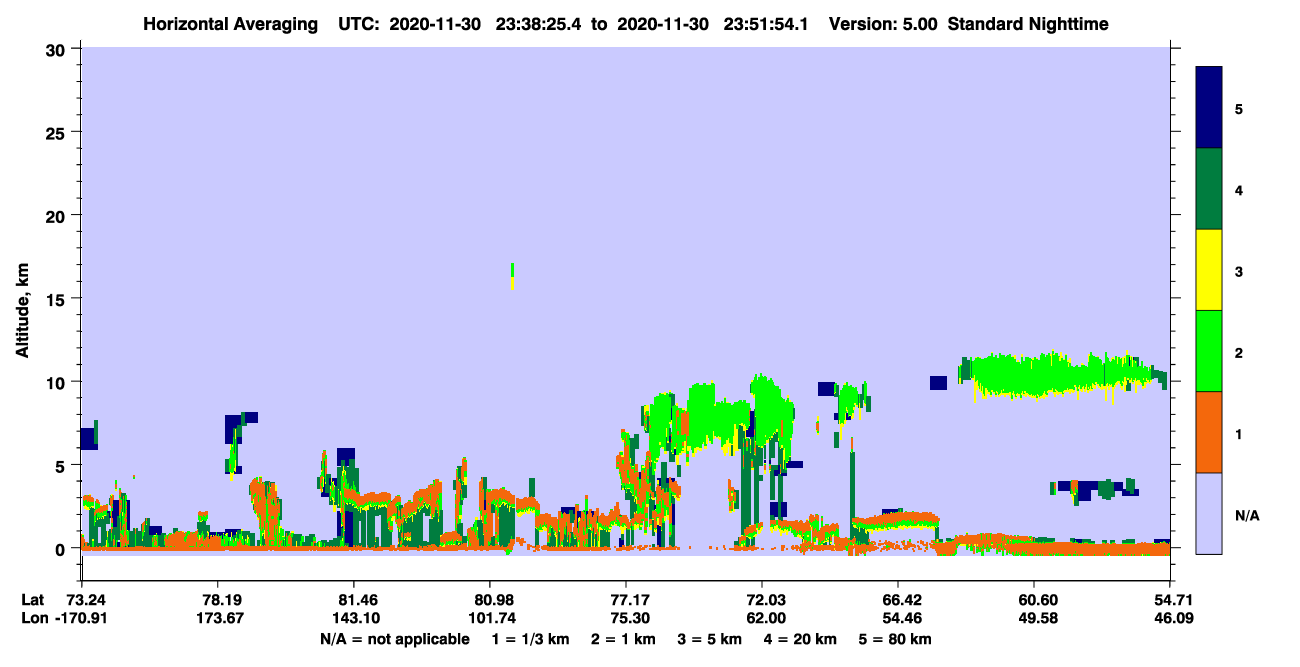Screen dimensions: 1300x667
Task: Click the dark blue colorbar segment labeled 5
Action: pyautogui.click(x=1209, y=108)
